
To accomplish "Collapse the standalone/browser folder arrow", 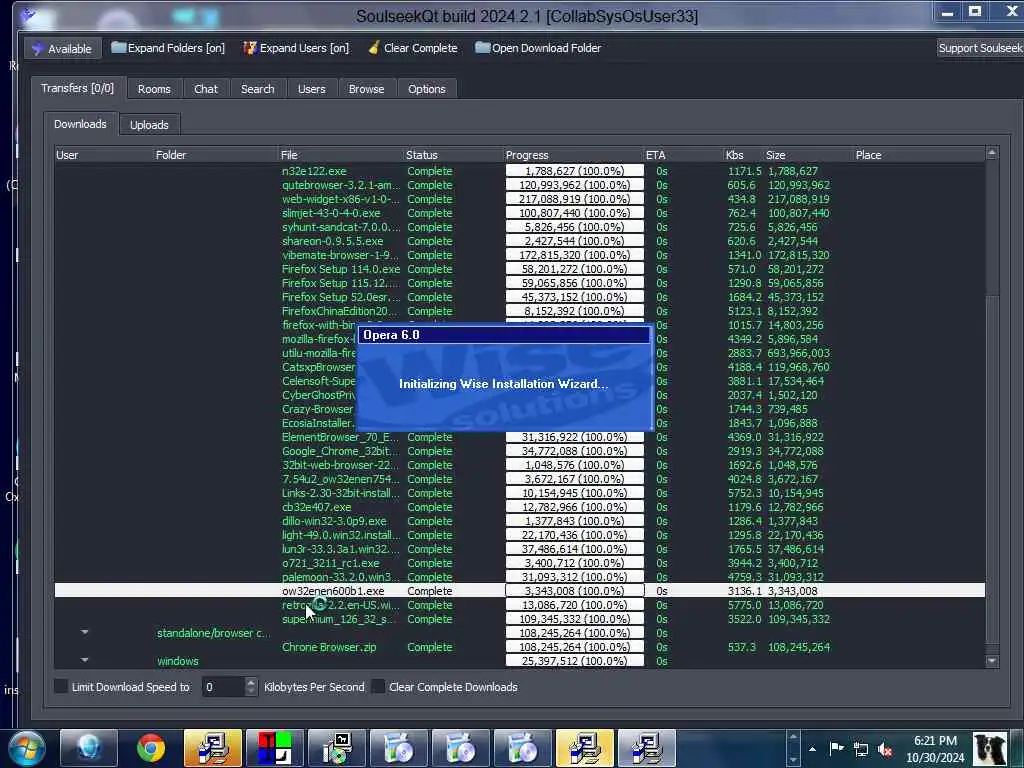I will point(84,632).
